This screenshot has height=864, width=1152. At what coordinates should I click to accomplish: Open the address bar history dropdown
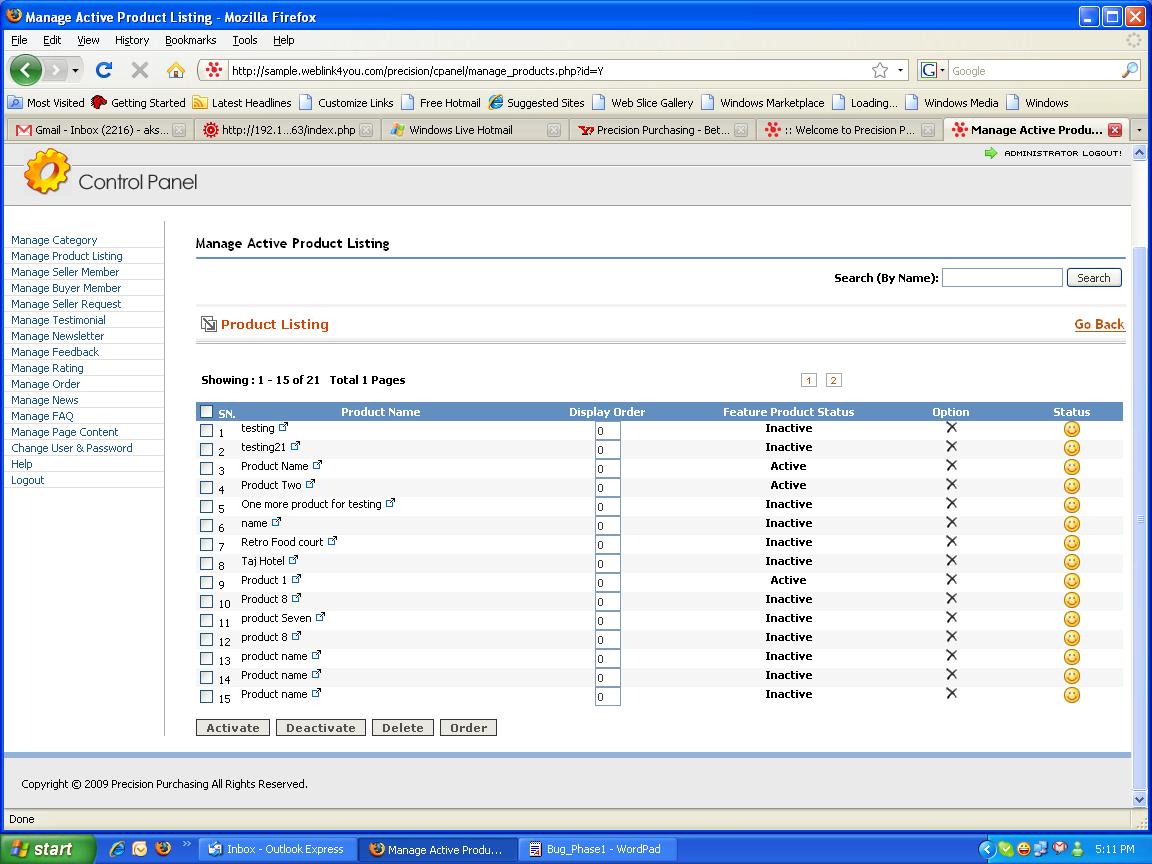coord(900,71)
